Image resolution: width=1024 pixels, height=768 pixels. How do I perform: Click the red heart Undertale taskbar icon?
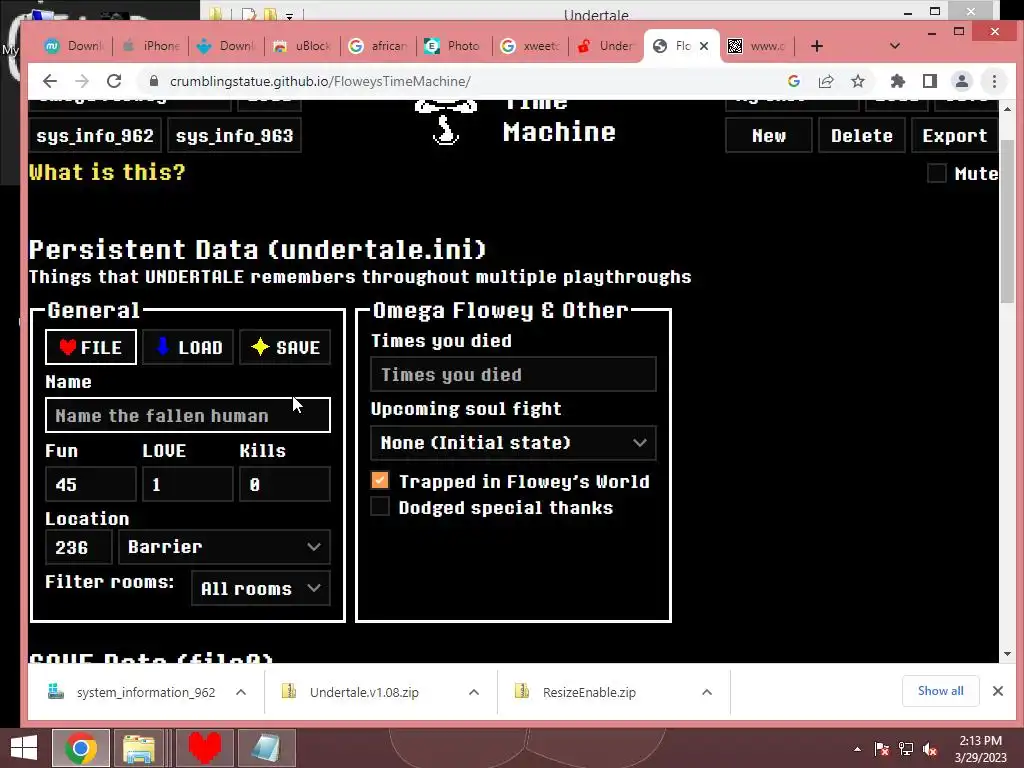(x=204, y=748)
